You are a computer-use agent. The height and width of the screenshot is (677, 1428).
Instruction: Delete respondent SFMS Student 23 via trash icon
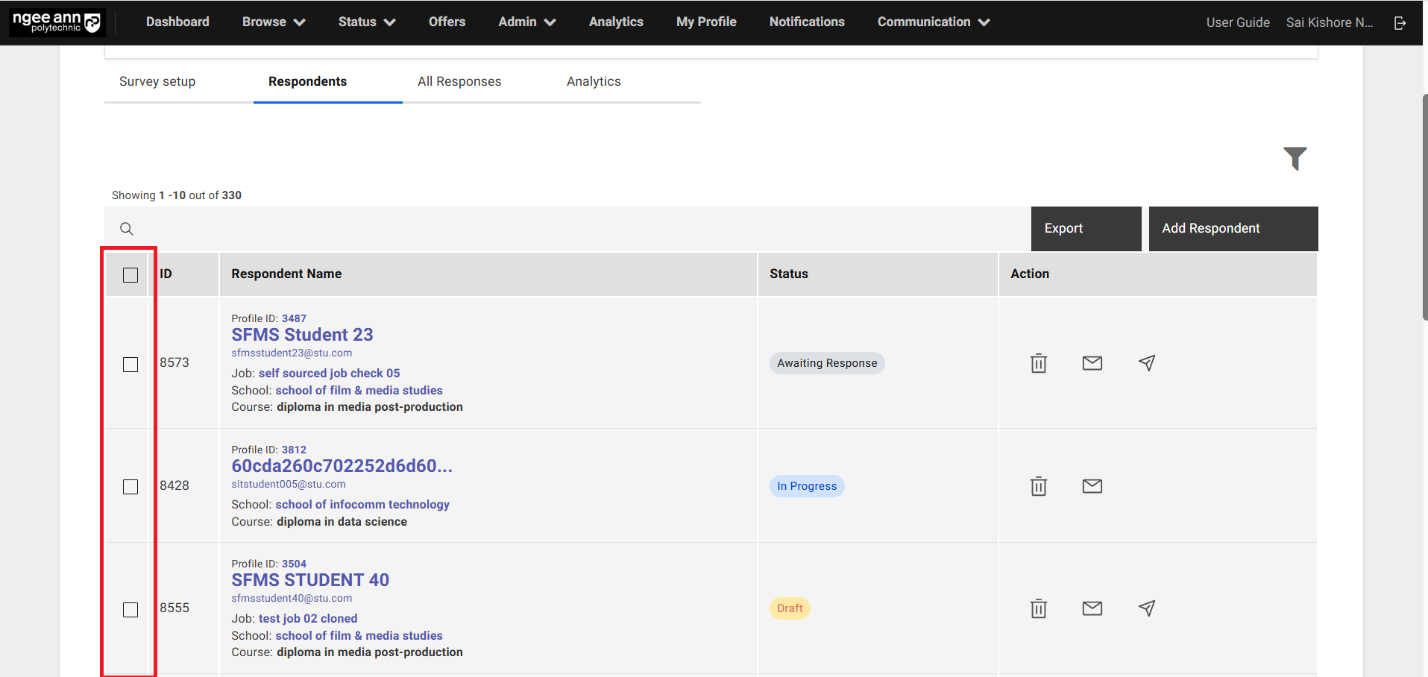click(x=1038, y=363)
